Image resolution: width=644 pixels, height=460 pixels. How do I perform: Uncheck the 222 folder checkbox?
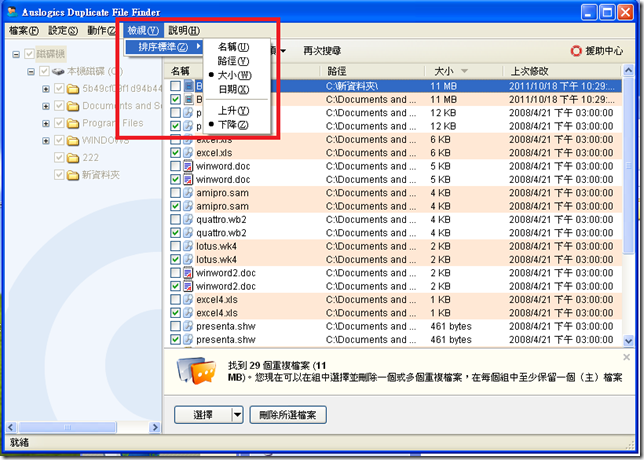pos(59,158)
